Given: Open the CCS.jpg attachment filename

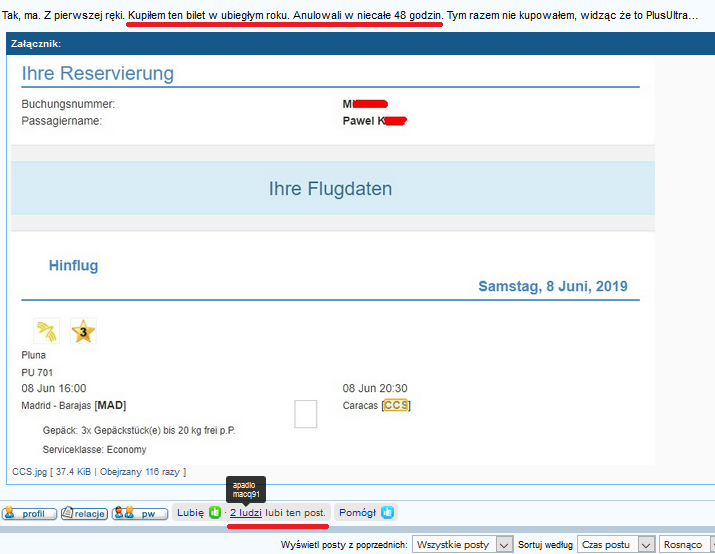Looking at the screenshot, I should (29, 471).
